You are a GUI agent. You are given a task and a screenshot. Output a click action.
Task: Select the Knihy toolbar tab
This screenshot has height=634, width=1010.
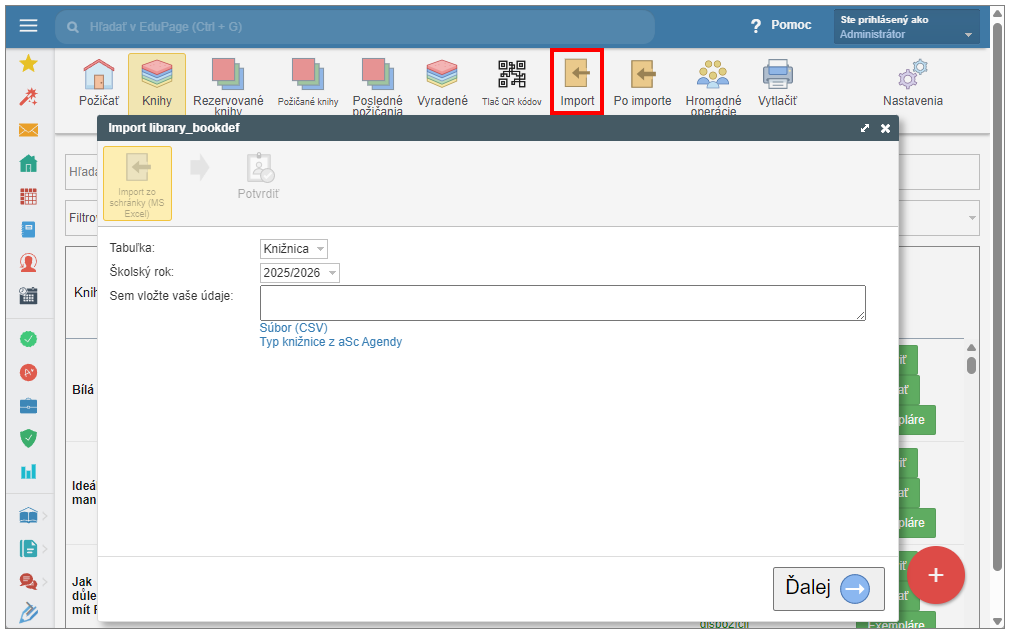point(157,82)
